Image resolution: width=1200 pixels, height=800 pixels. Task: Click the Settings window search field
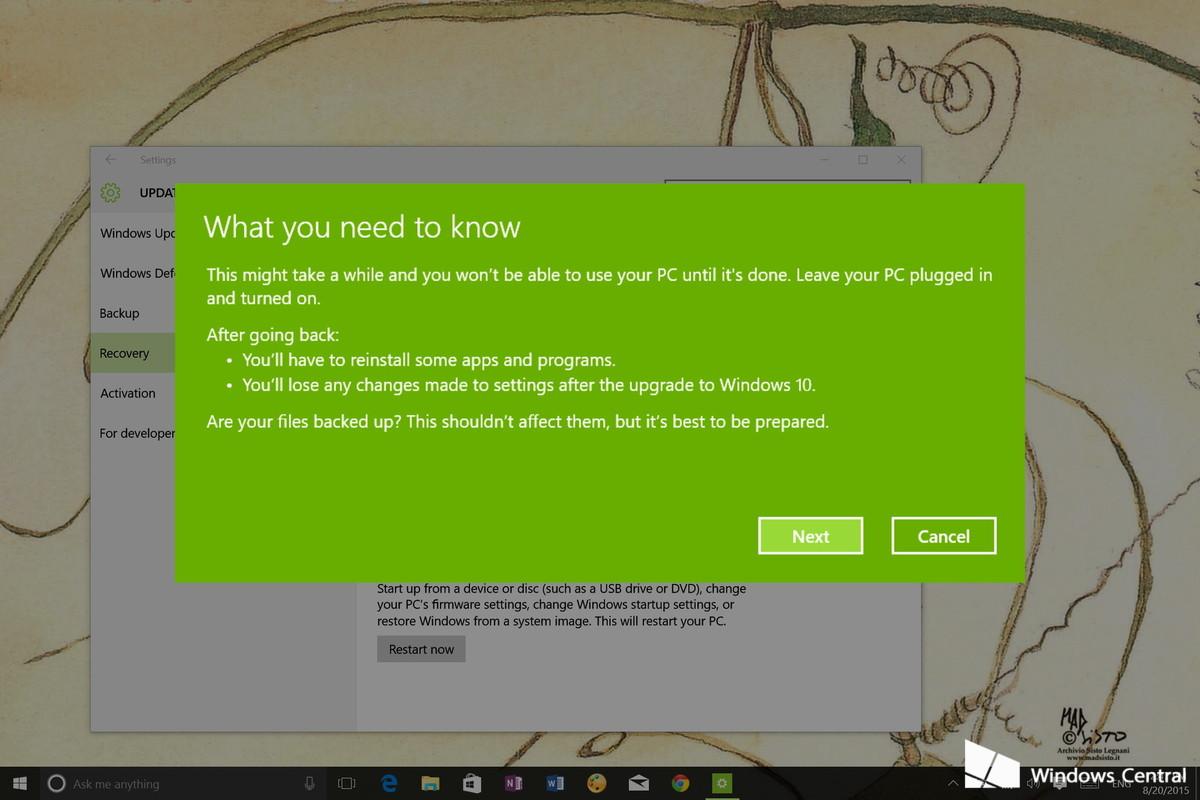click(787, 183)
